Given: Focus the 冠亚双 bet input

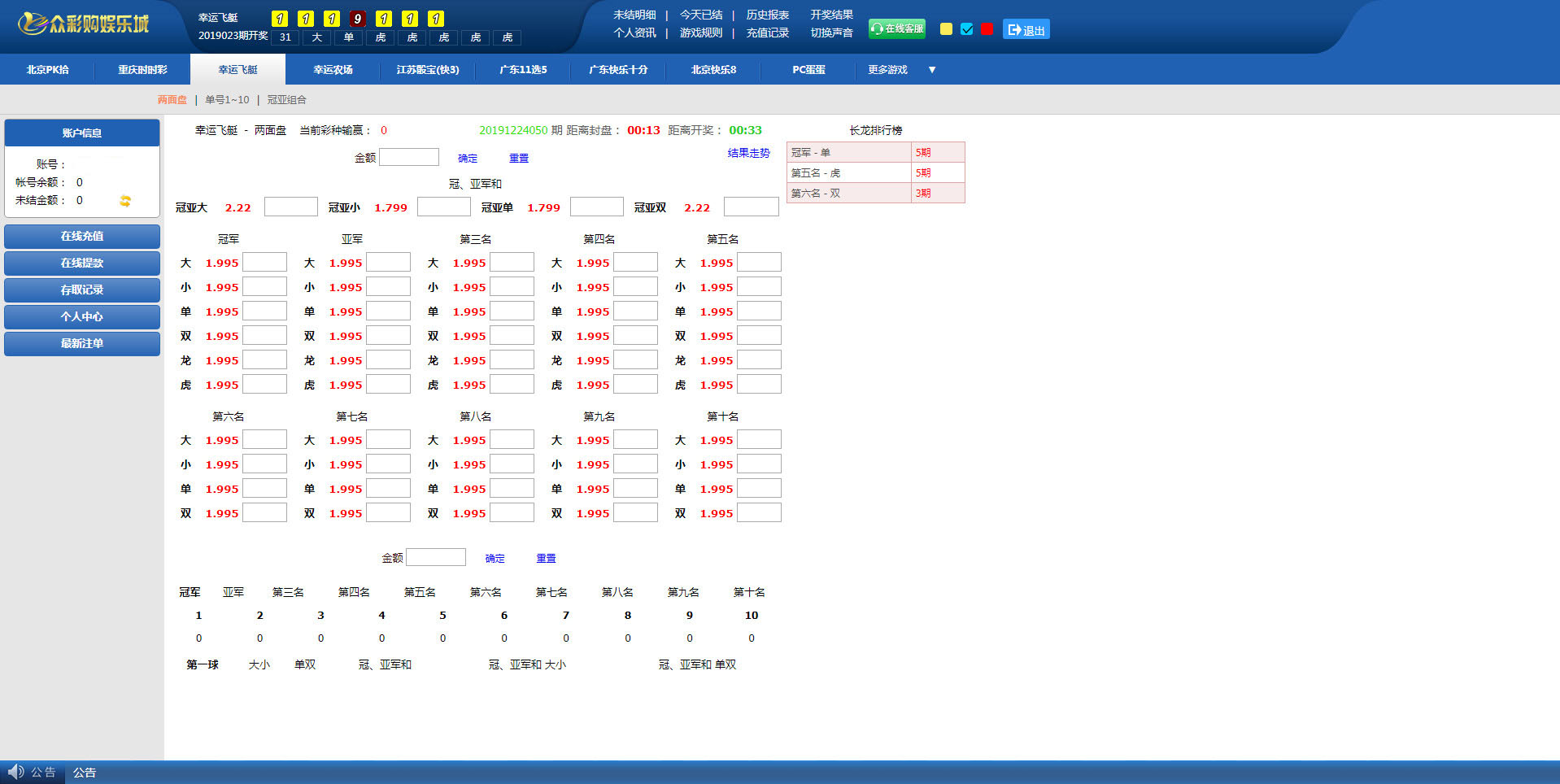Looking at the screenshot, I should point(752,207).
